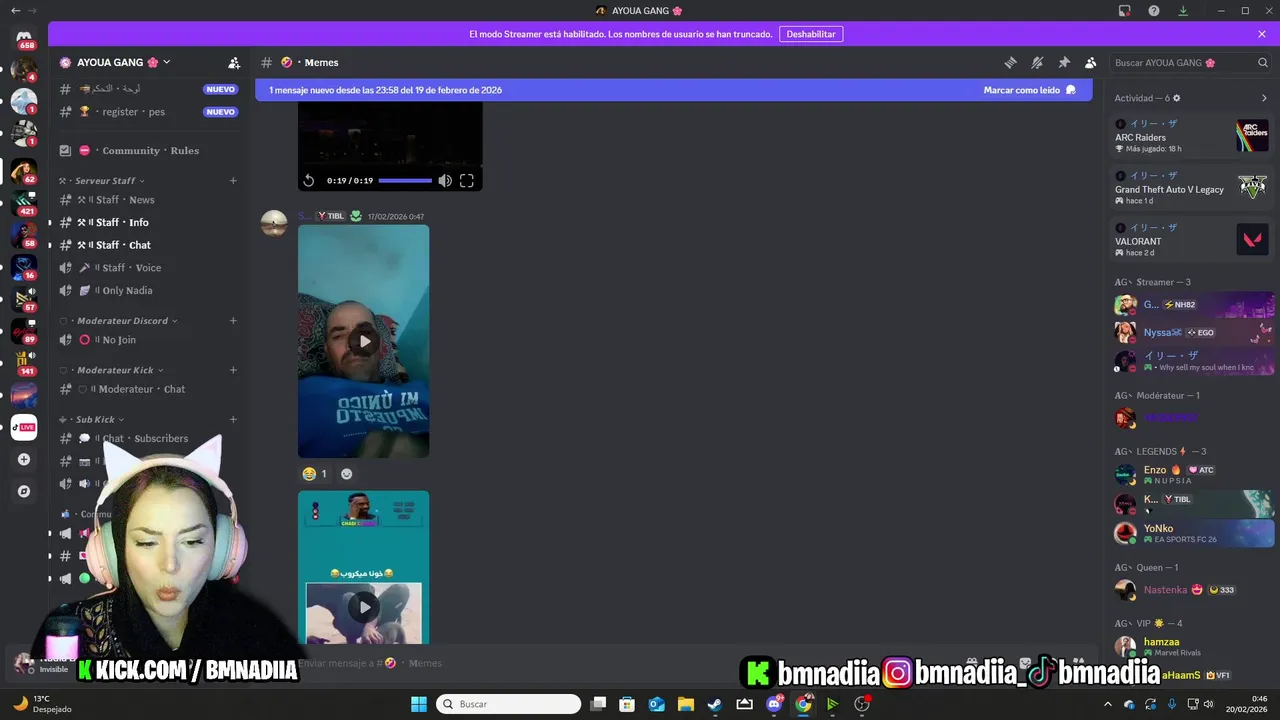1280x720 pixels.
Task: Open the ARC Raiders activity card
Action: (1192, 136)
